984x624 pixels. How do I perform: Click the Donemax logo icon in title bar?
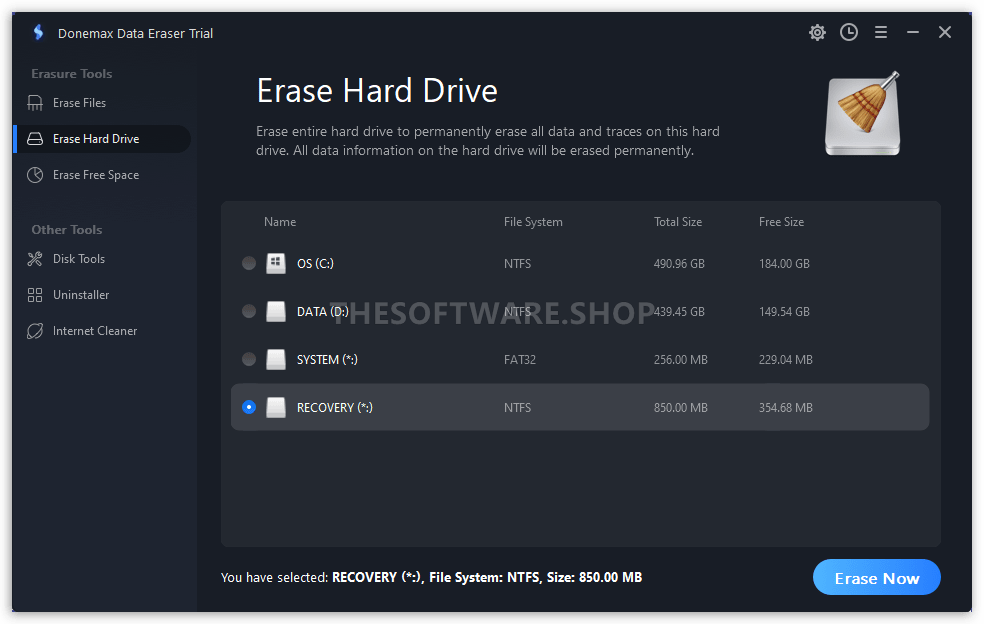(x=39, y=32)
